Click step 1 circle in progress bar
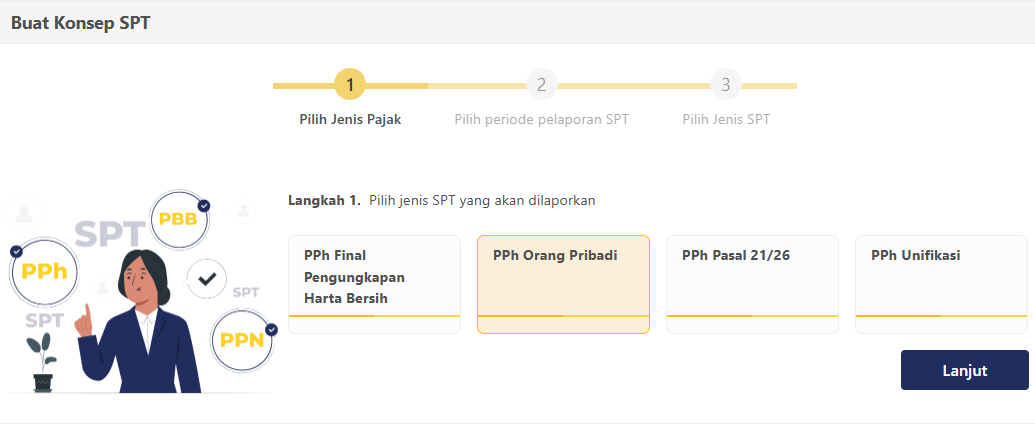This screenshot has width=1035, height=427. tap(350, 85)
